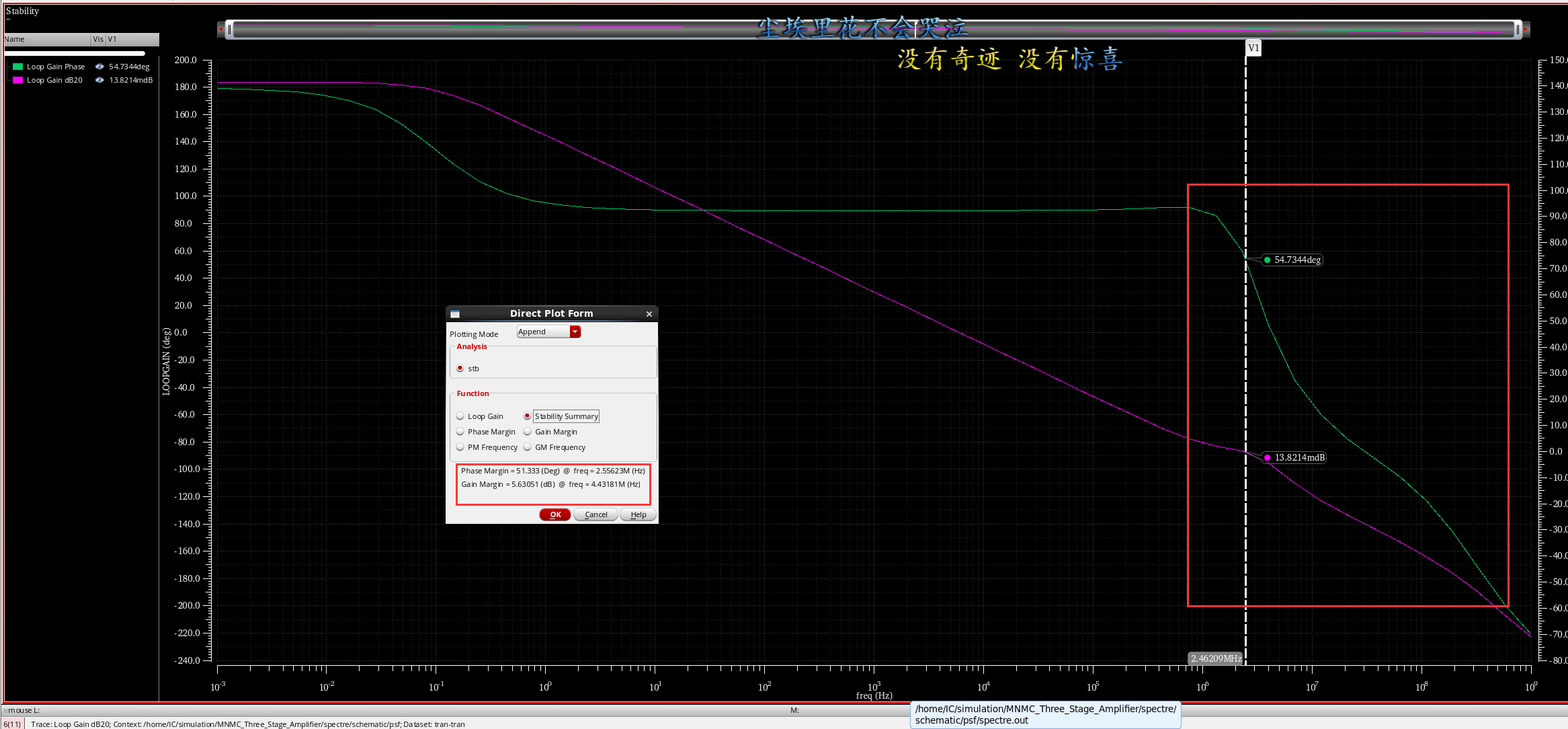Click the green Loop Gain Phase color swatch

coord(18,67)
